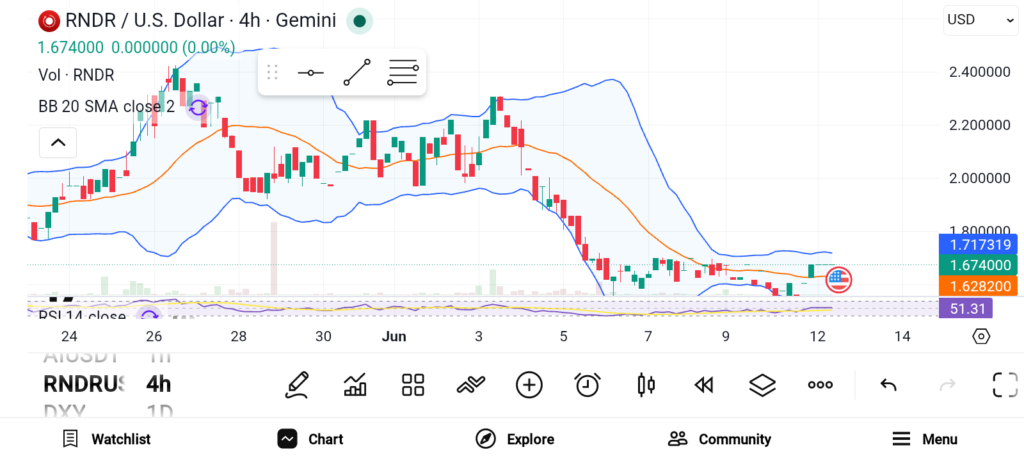Viewport: 1024px width, 461px height.
Task: Click the 0.000000 (0.00%) change value
Action: [x=173, y=48]
